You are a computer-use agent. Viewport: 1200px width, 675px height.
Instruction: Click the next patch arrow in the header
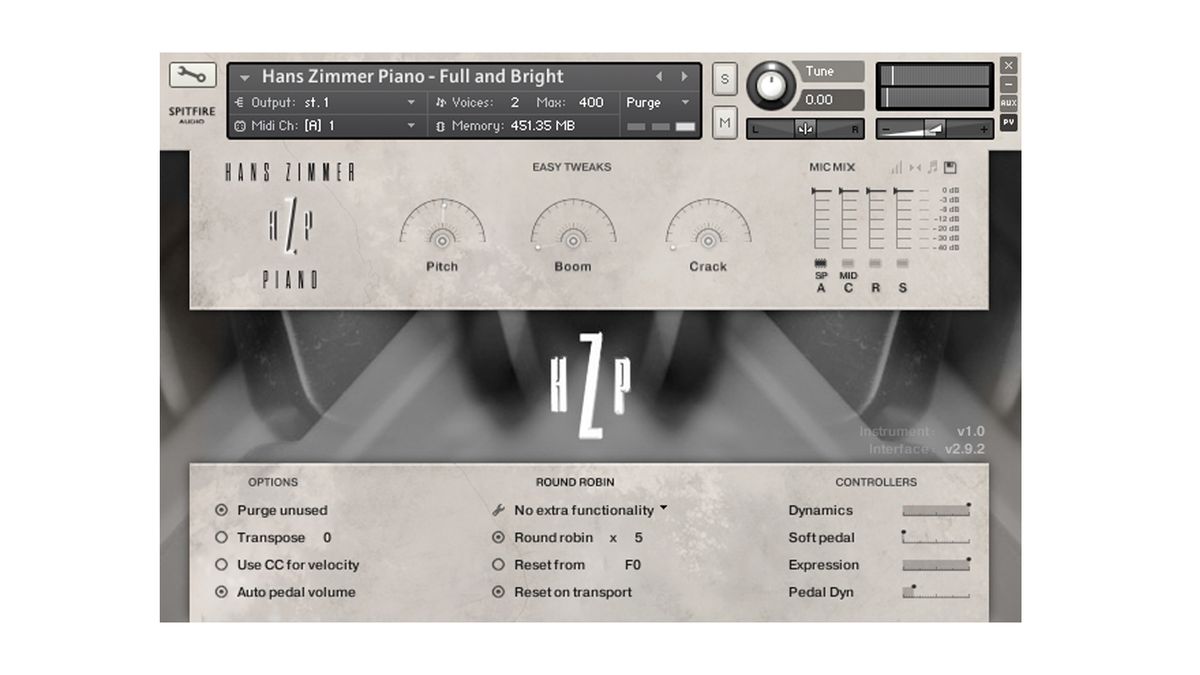click(682, 75)
